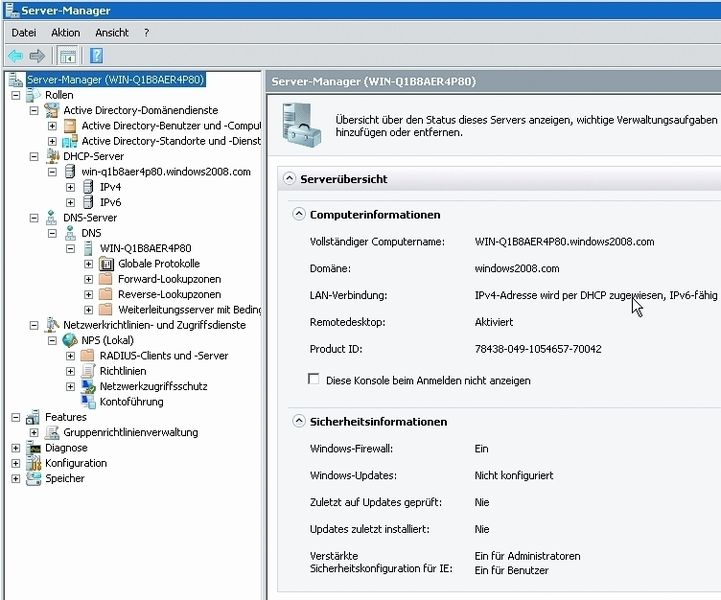Viewport: 721px width, 600px height.
Task: Check 'Diese Konsole beim Anmelden nicht anzeigen'
Action: pos(314,379)
